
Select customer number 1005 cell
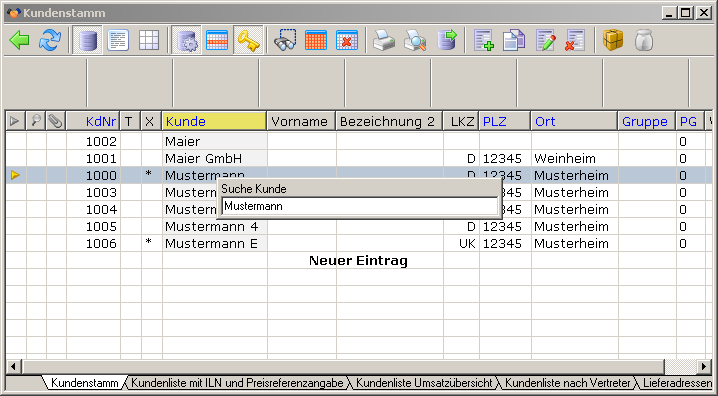point(93,226)
